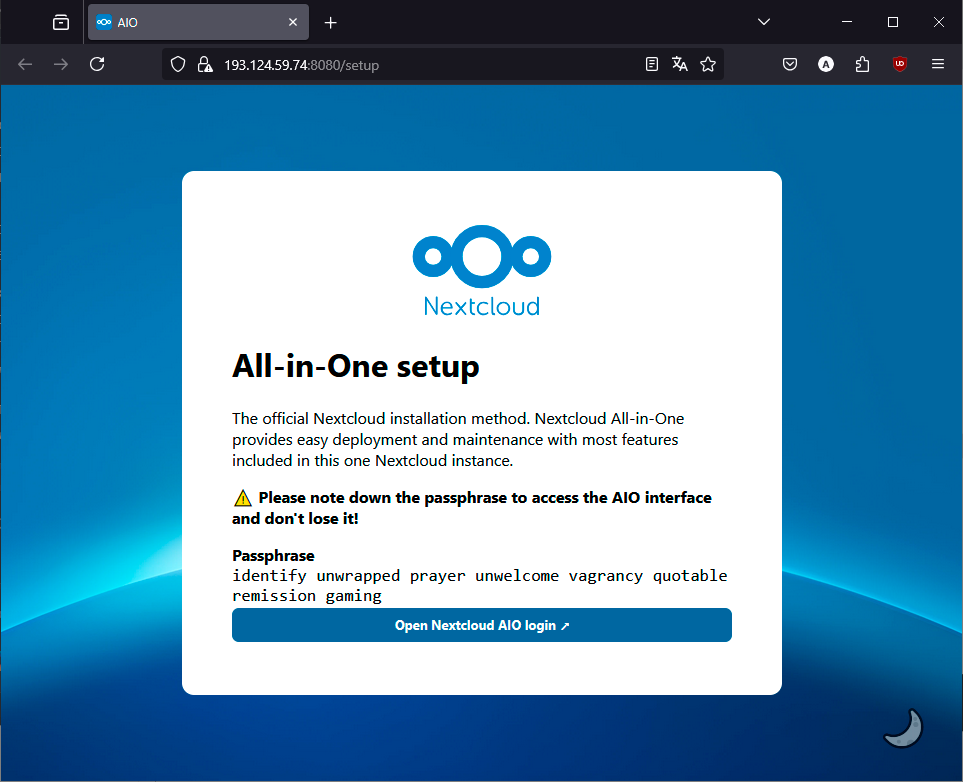Navigate back with the back arrow
Viewport: 963px width, 782px height.
24,63
